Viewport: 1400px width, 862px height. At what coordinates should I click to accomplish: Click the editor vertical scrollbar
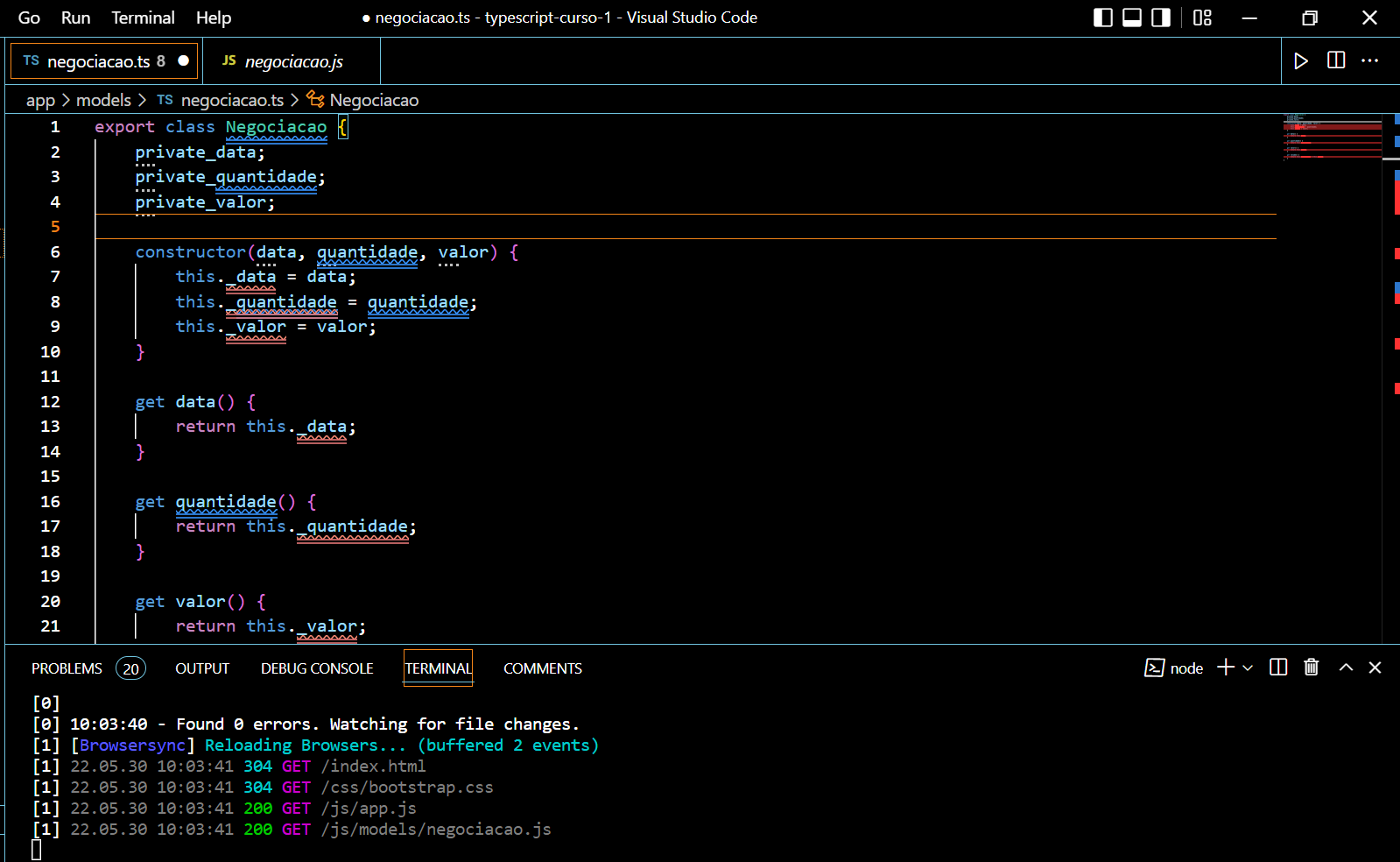click(1391, 378)
